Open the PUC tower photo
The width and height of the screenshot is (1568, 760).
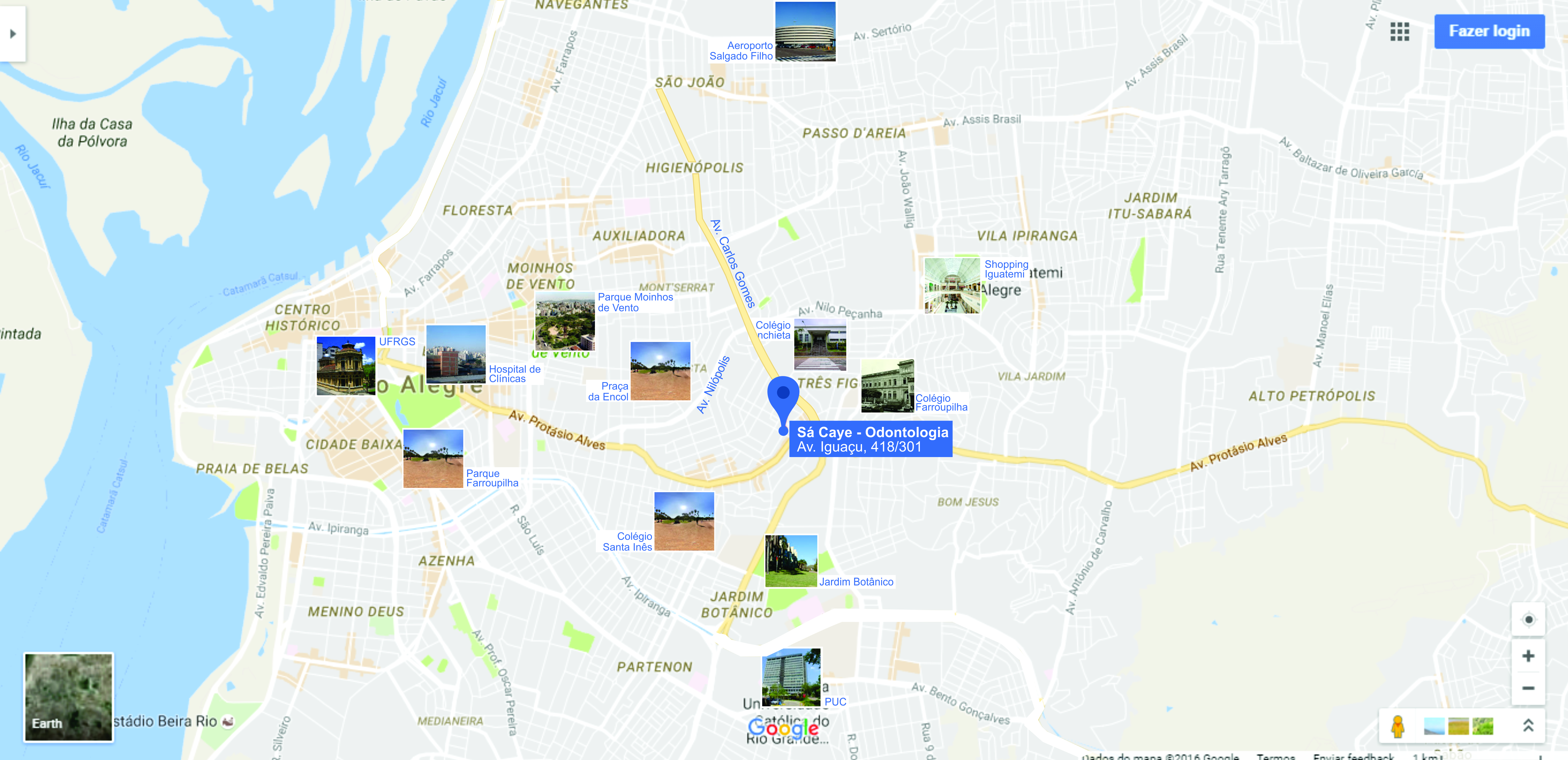791,677
